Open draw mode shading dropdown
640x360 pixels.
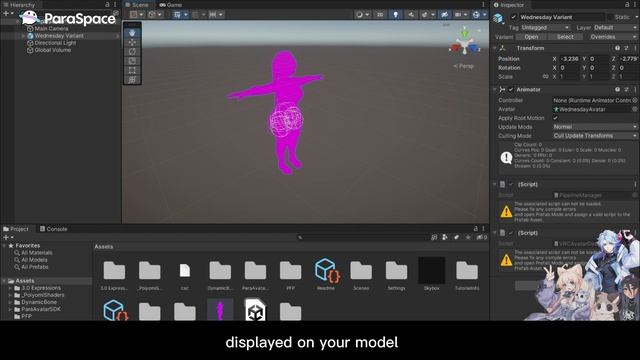pyautogui.click(x=362, y=15)
